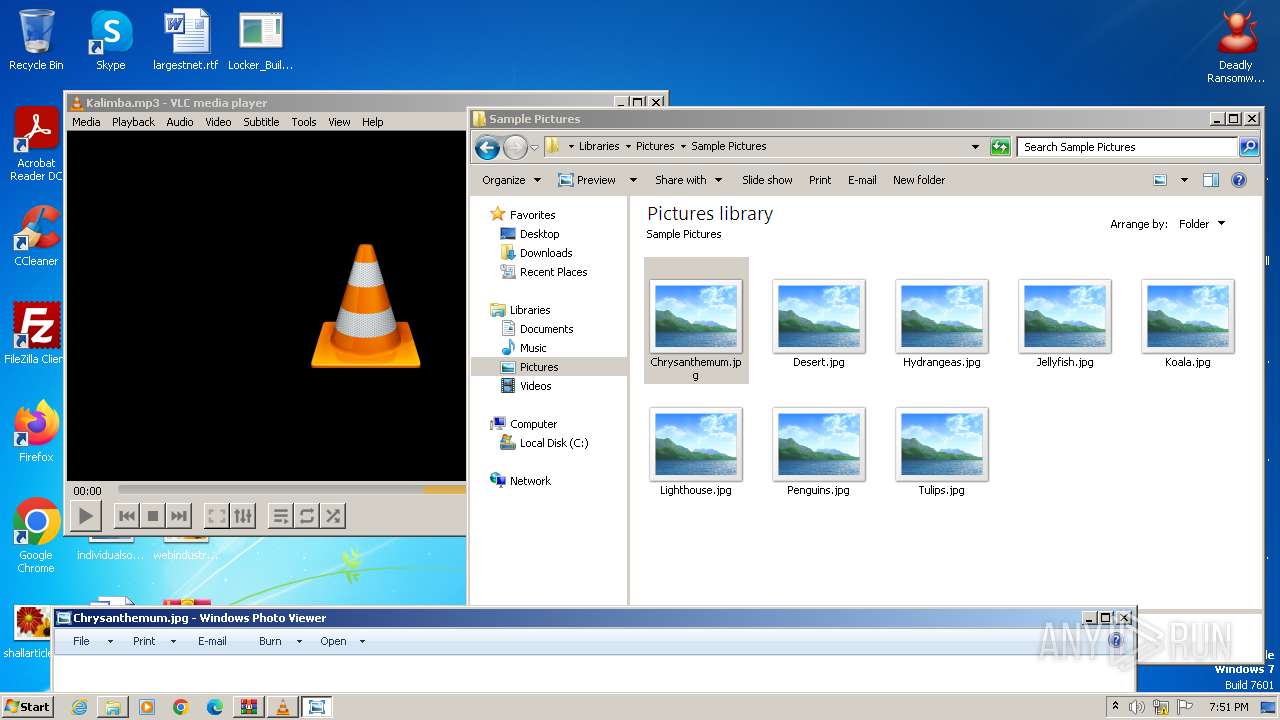Screen dimensions: 1280x720
Task: Open the VLC Video menu
Action: [218, 122]
